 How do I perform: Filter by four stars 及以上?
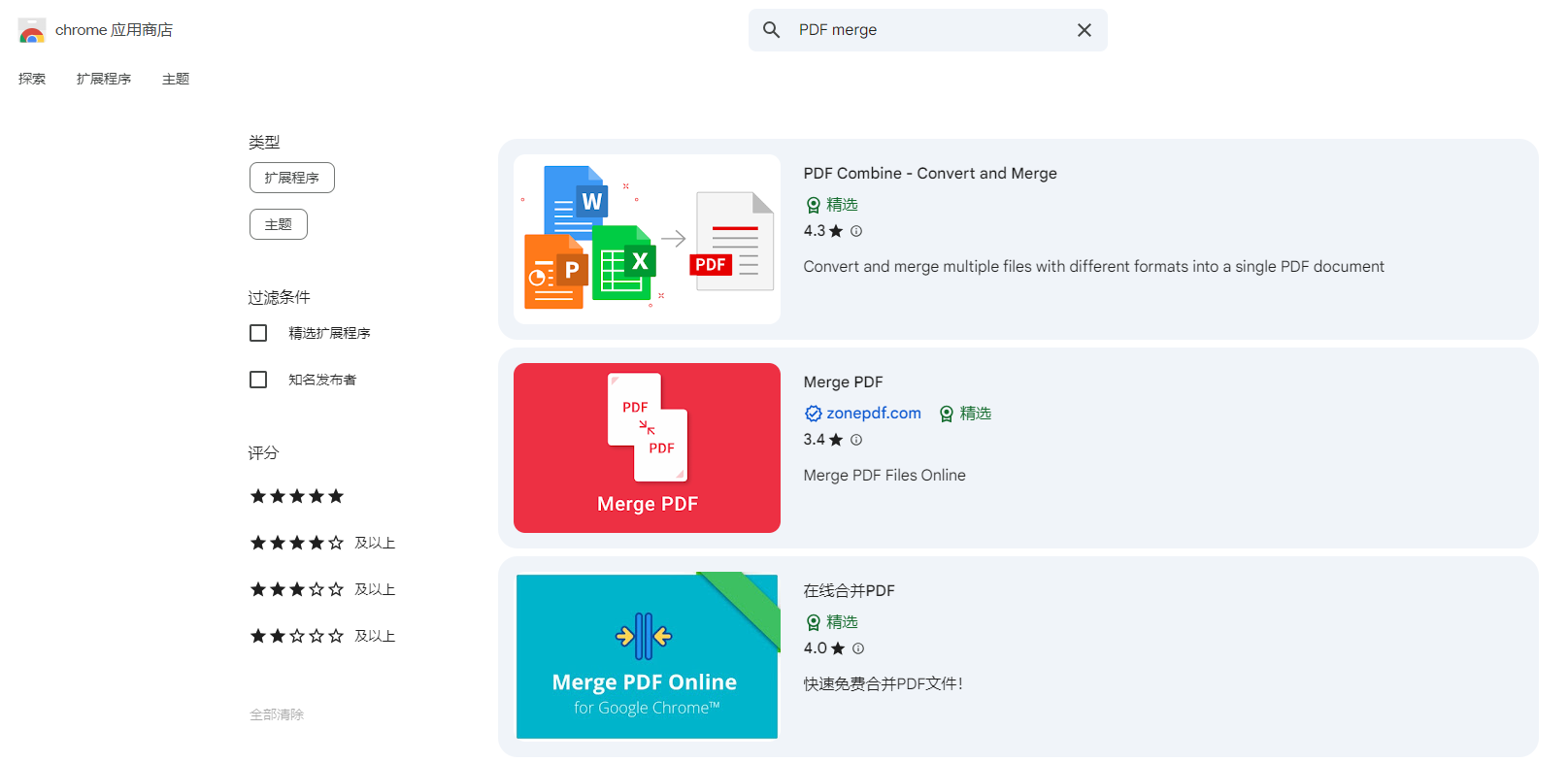point(322,543)
